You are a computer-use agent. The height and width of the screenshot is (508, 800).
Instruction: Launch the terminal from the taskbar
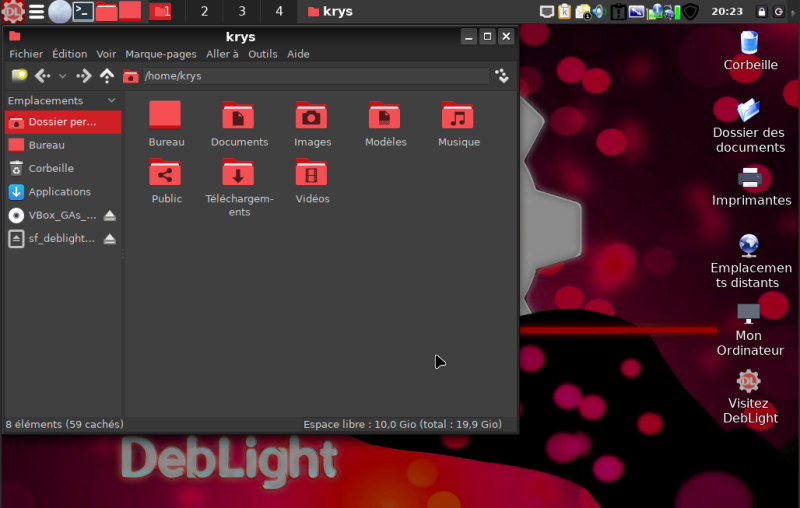pyautogui.click(x=84, y=12)
